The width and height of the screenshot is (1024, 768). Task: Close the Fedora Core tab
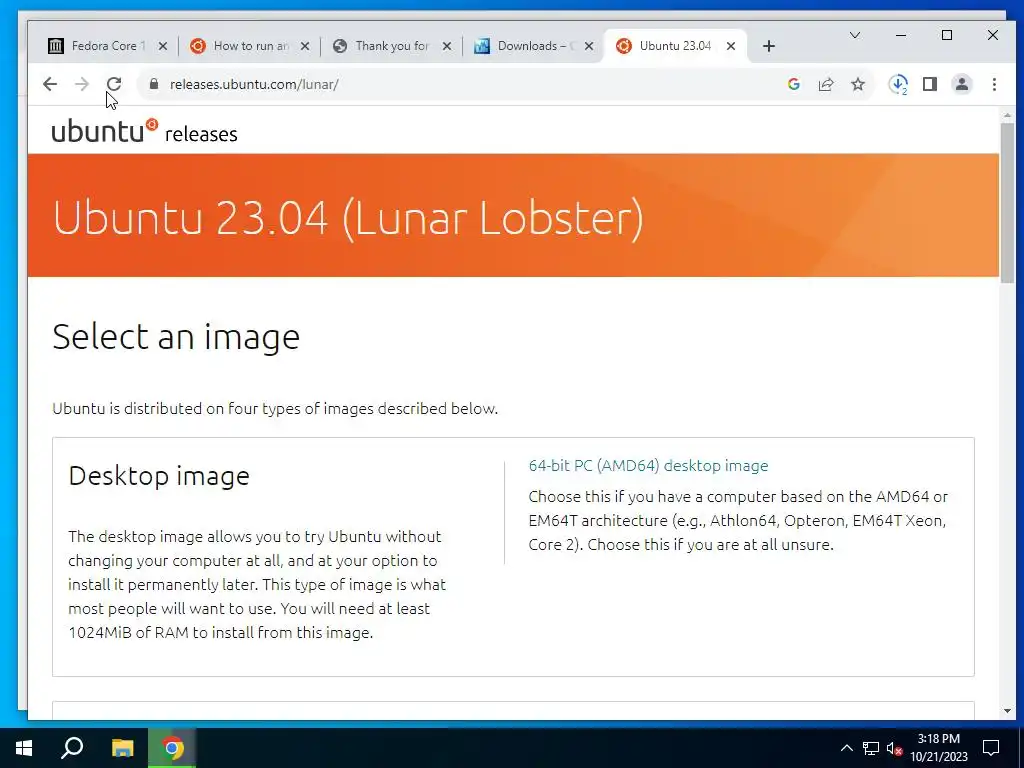click(x=163, y=46)
